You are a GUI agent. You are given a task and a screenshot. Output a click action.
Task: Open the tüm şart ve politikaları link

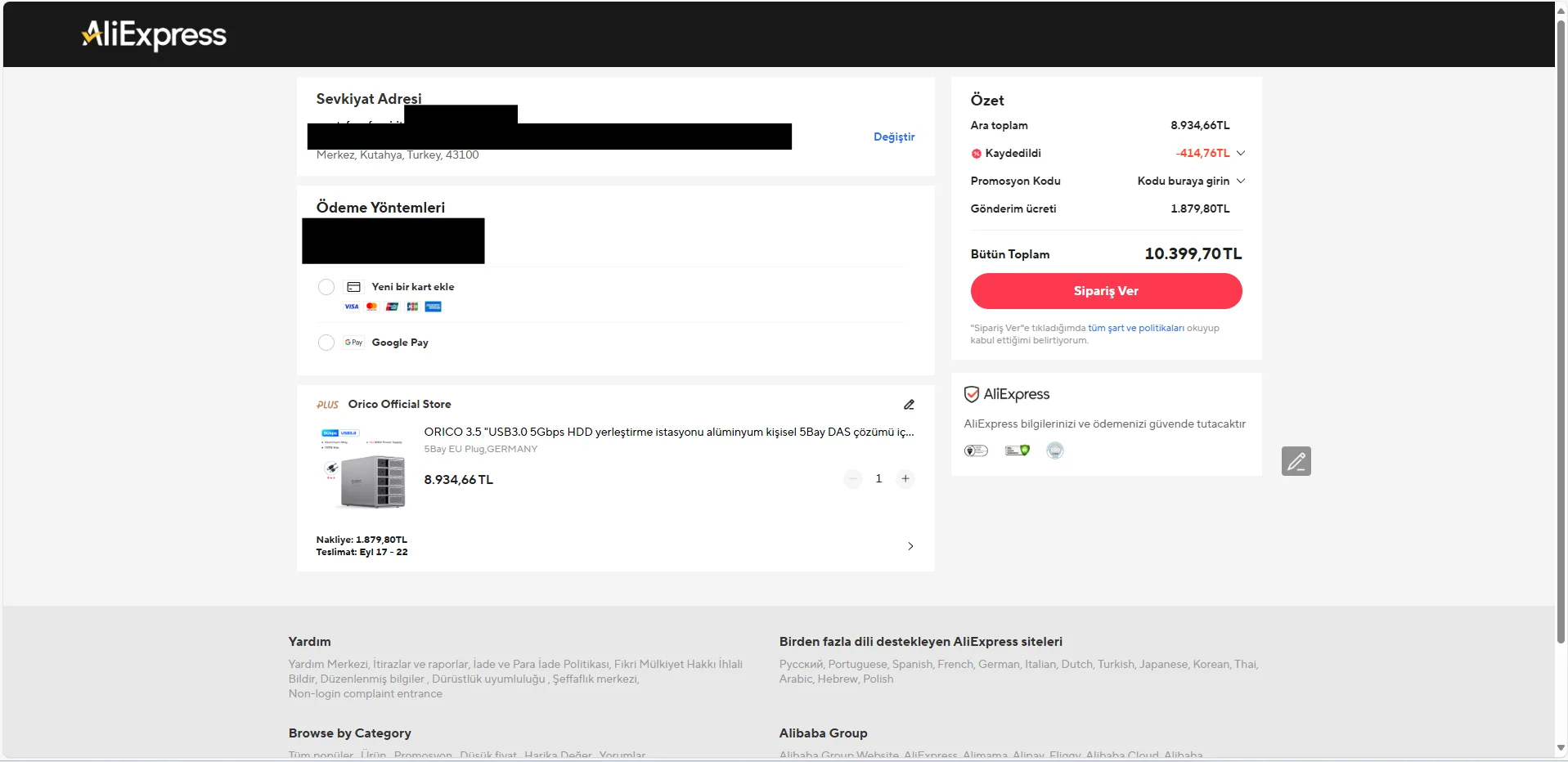tap(1136, 329)
